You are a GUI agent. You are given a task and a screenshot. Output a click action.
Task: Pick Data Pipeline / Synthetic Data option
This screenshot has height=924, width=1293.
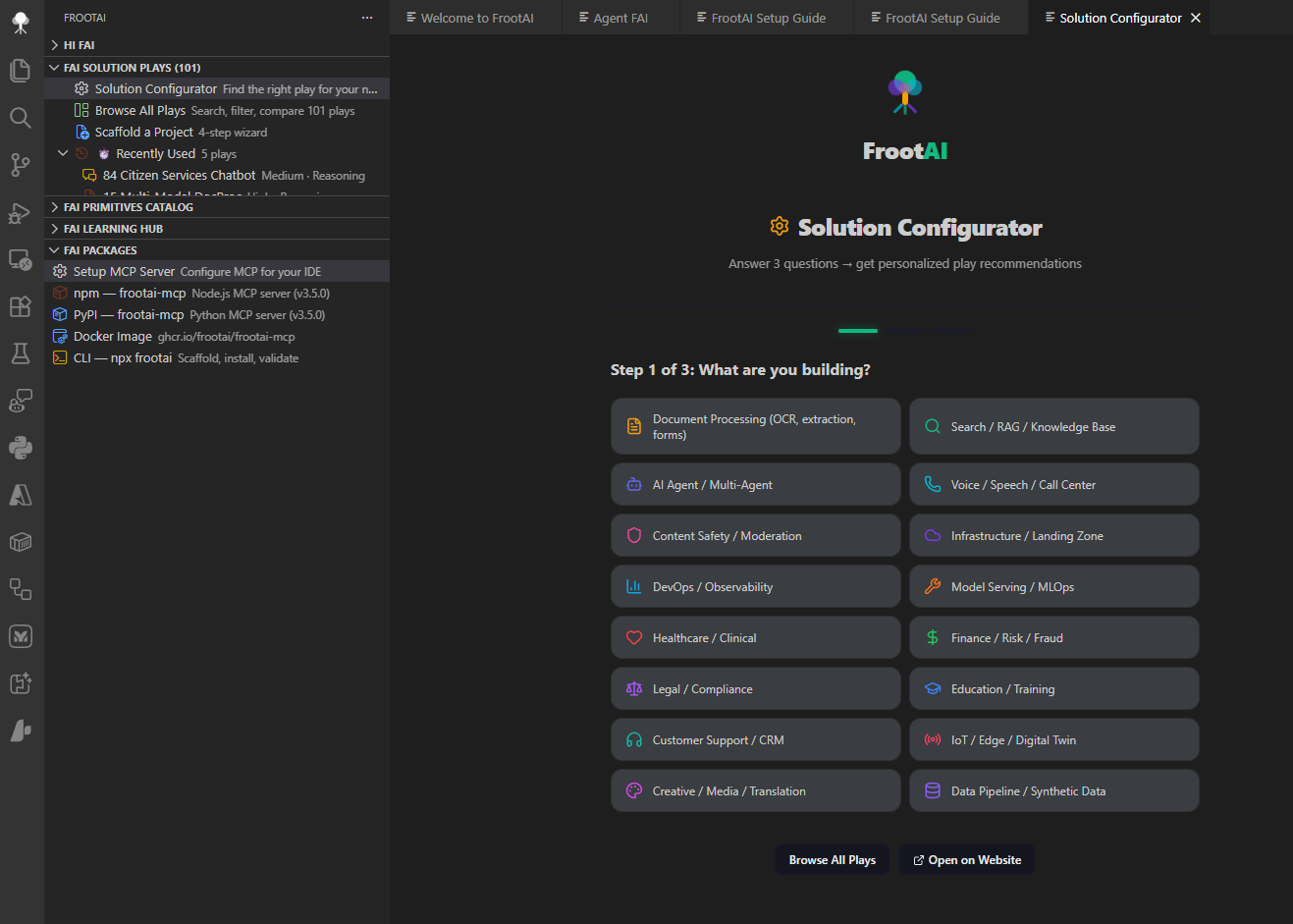pyautogui.click(x=1053, y=790)
